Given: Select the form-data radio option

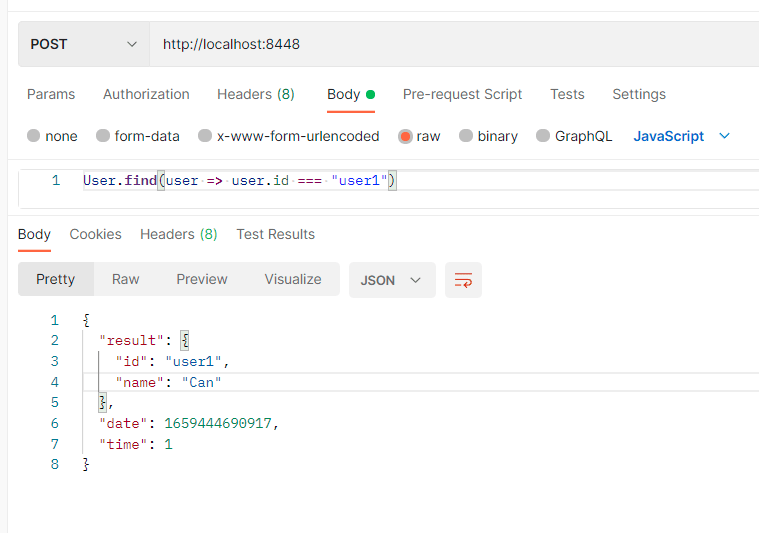Looking at the screenshot, I should [103, 136].
